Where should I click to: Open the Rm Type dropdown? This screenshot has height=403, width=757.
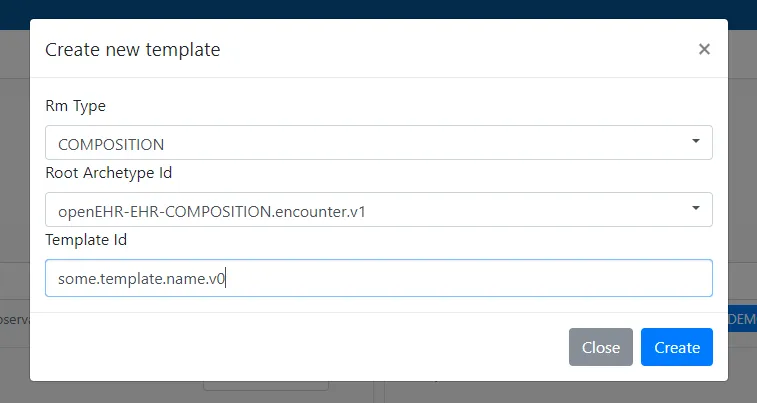click(378, 143)
